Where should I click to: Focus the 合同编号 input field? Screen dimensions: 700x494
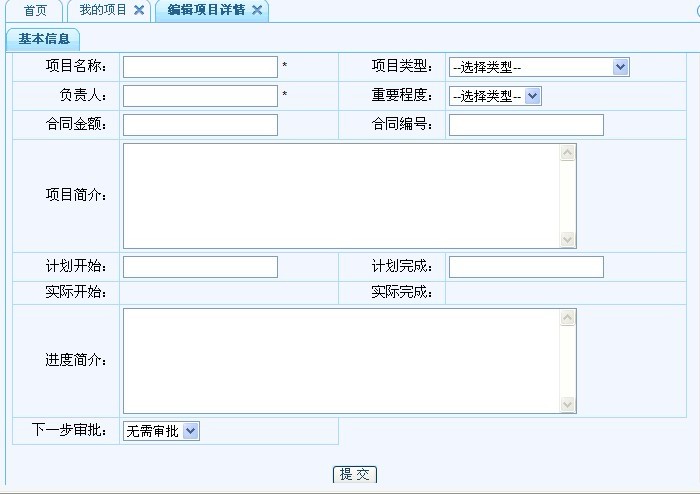pyautogui.click(x=526, y=125)
